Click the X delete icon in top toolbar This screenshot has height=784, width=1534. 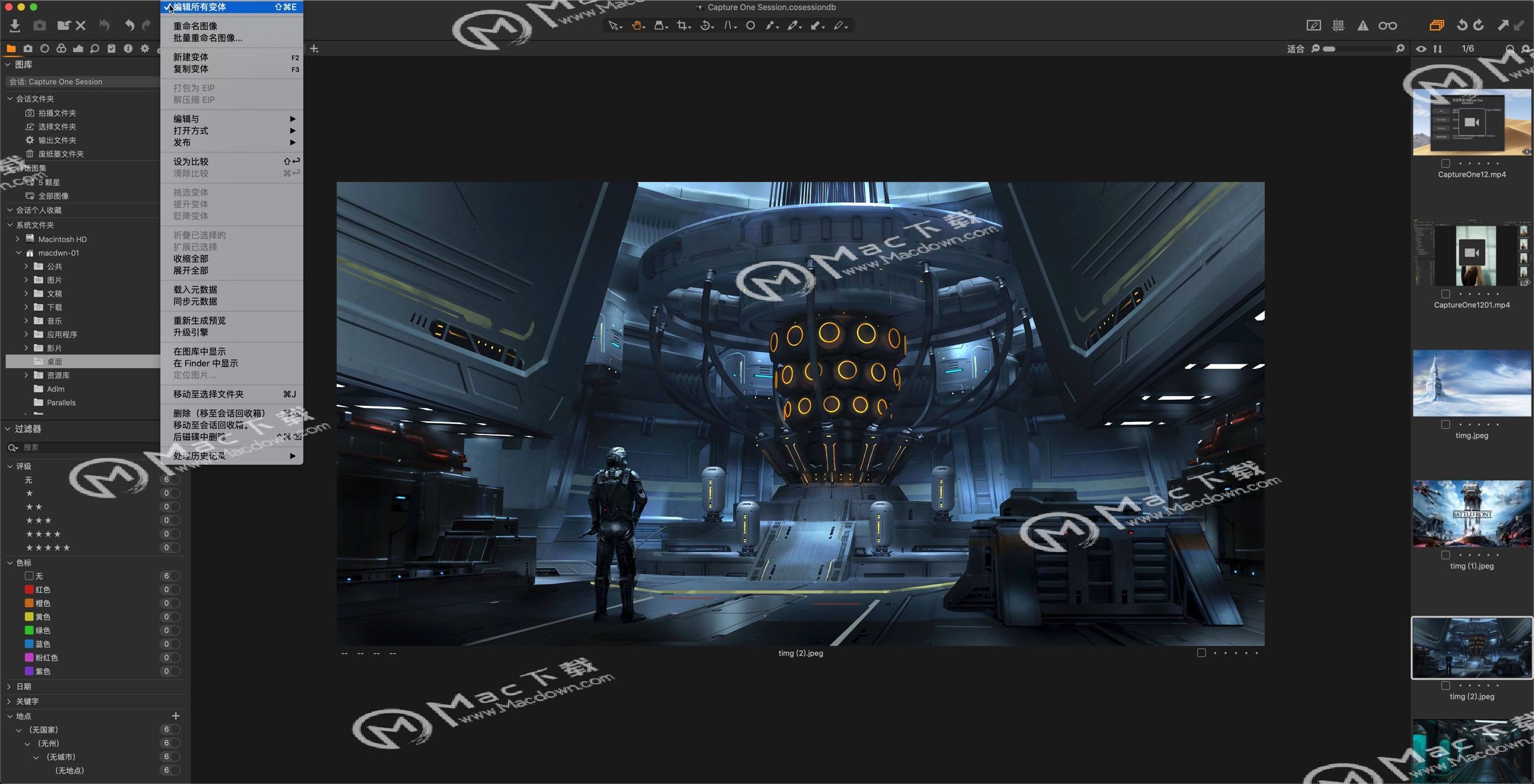(x=80, y=25)
